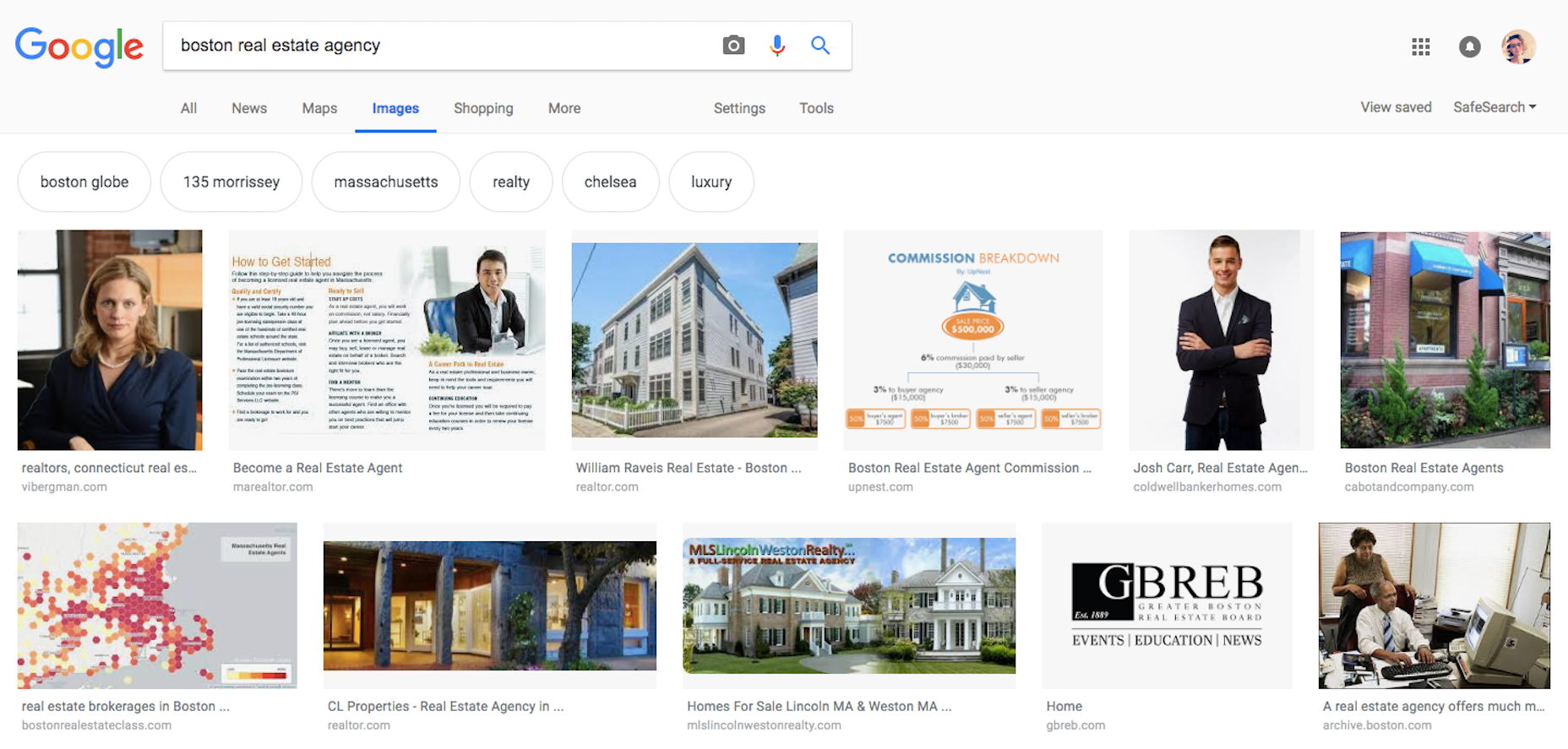This screenshot has width=1568, height=749.
Task: Click vibergman.com source text
Action: pyautogui.click(x=64, y=487)
